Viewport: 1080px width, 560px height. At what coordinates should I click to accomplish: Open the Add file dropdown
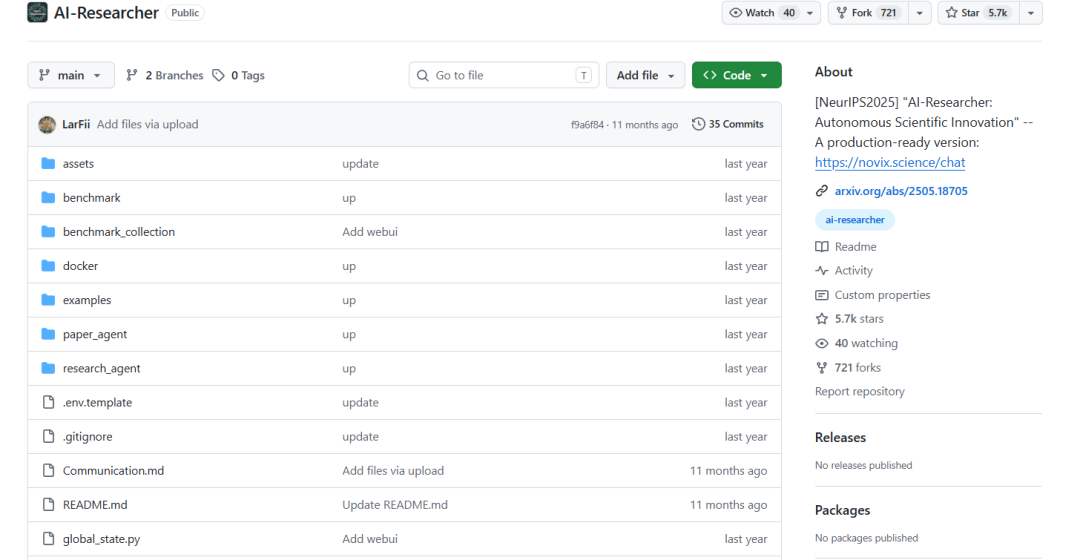(645, 75)
